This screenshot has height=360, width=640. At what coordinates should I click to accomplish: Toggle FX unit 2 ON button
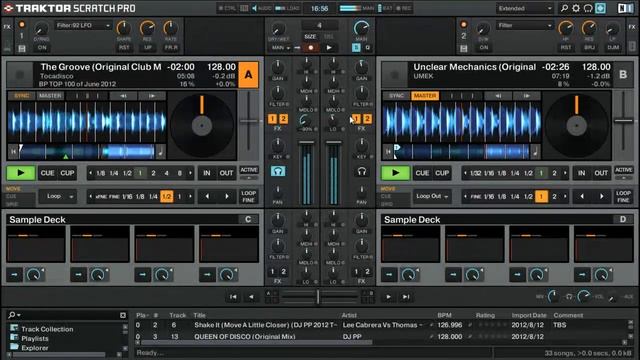pyautogui.click(x=484, y=48)
